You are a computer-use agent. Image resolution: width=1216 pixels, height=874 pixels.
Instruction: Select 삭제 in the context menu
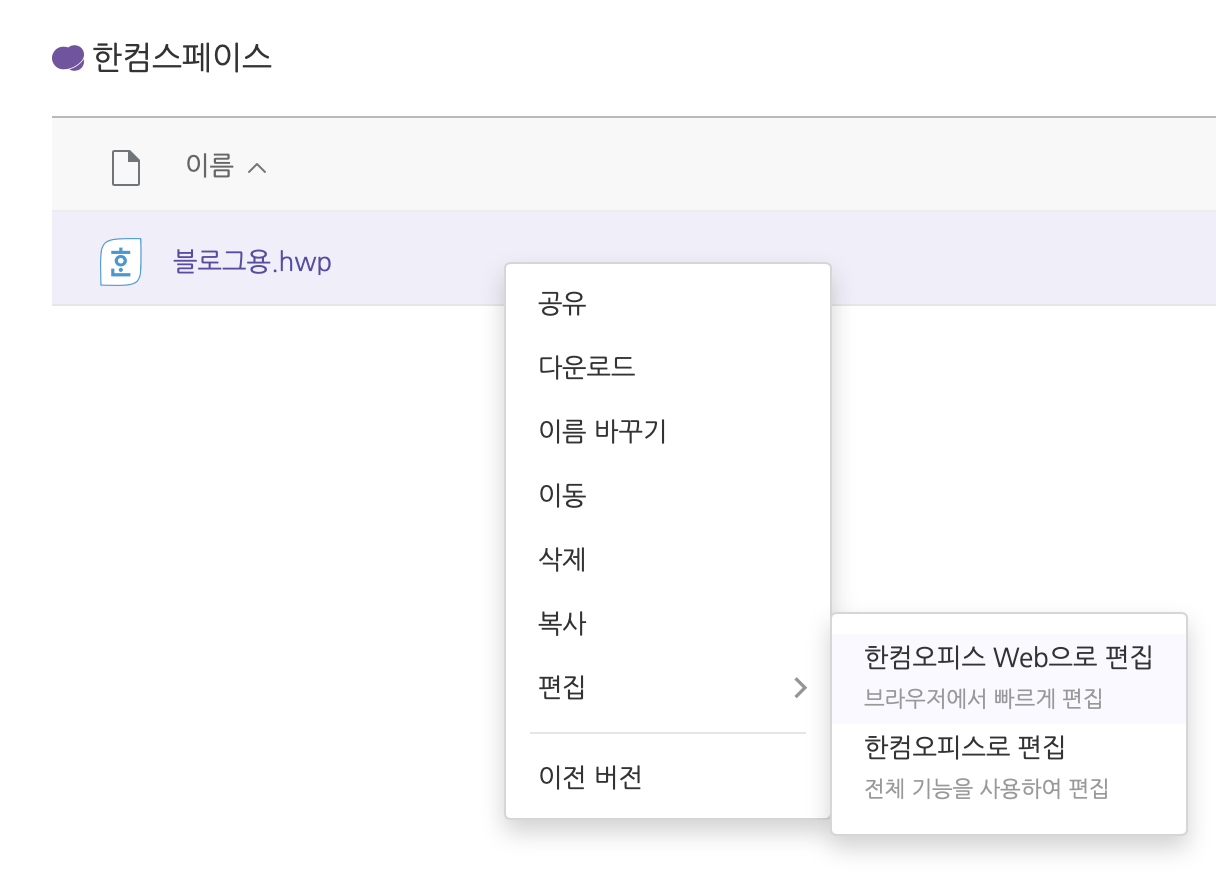668,559
